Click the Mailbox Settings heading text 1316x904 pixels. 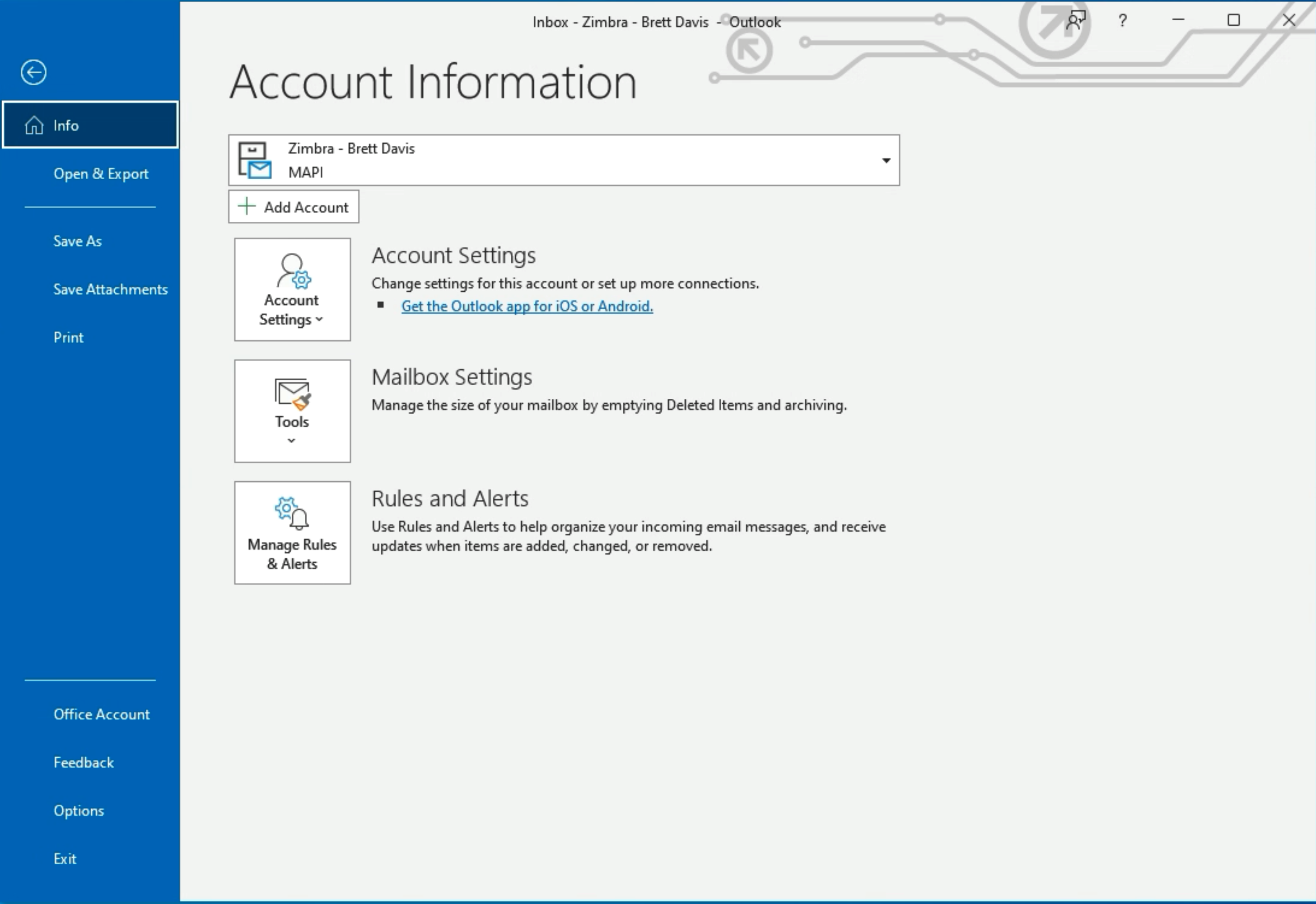pos(452,377)
